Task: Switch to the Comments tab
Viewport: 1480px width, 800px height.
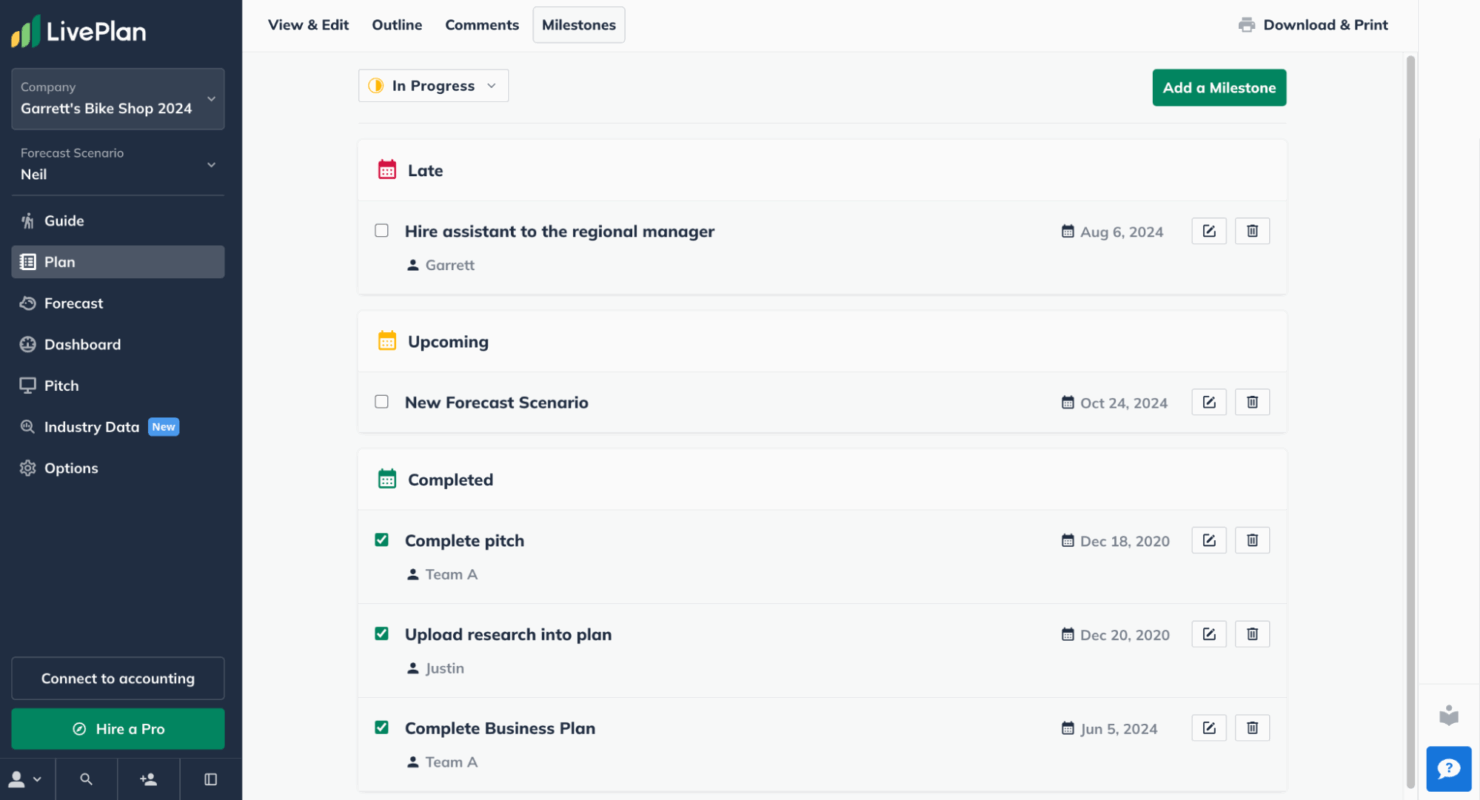Action: click(482, 25)
